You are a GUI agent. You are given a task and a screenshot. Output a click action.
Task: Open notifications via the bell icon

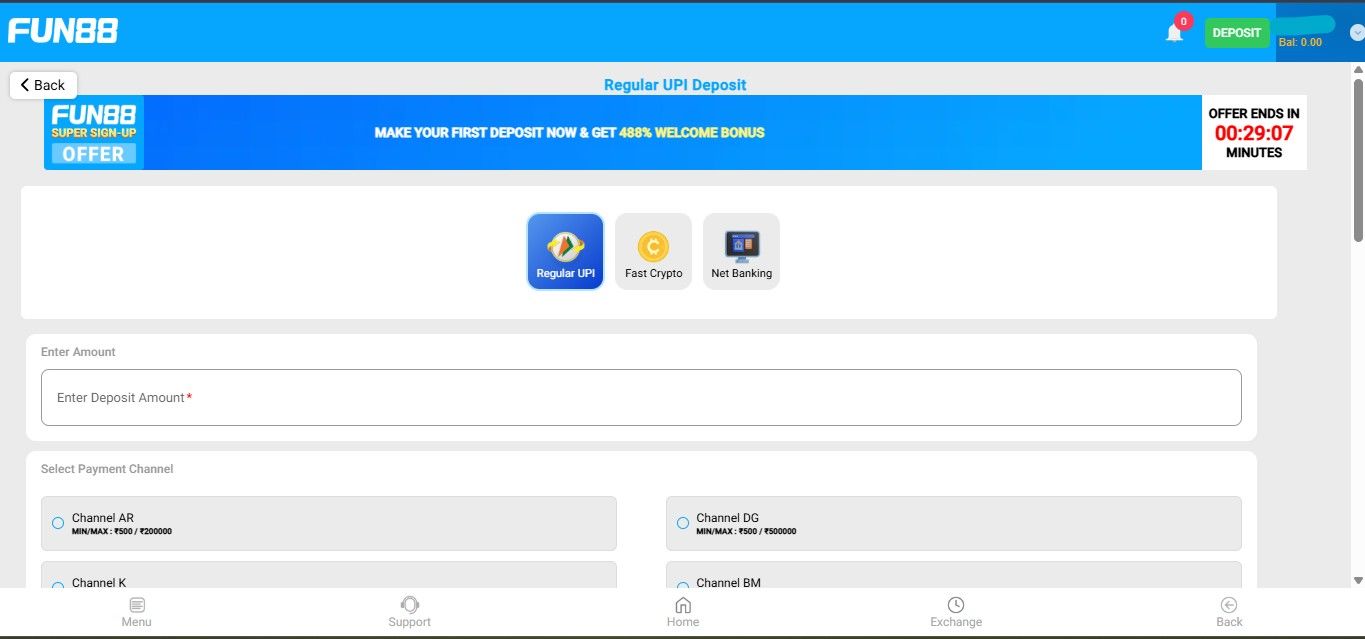[x=1173, y=32]
